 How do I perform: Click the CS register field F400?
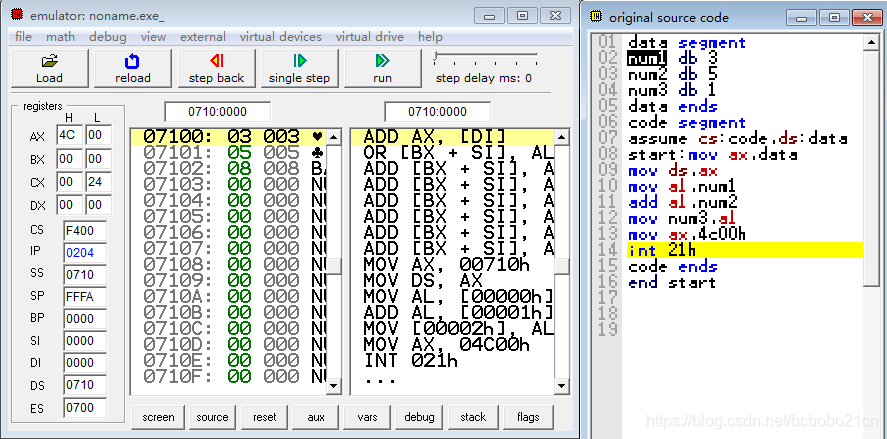(85, 230)
